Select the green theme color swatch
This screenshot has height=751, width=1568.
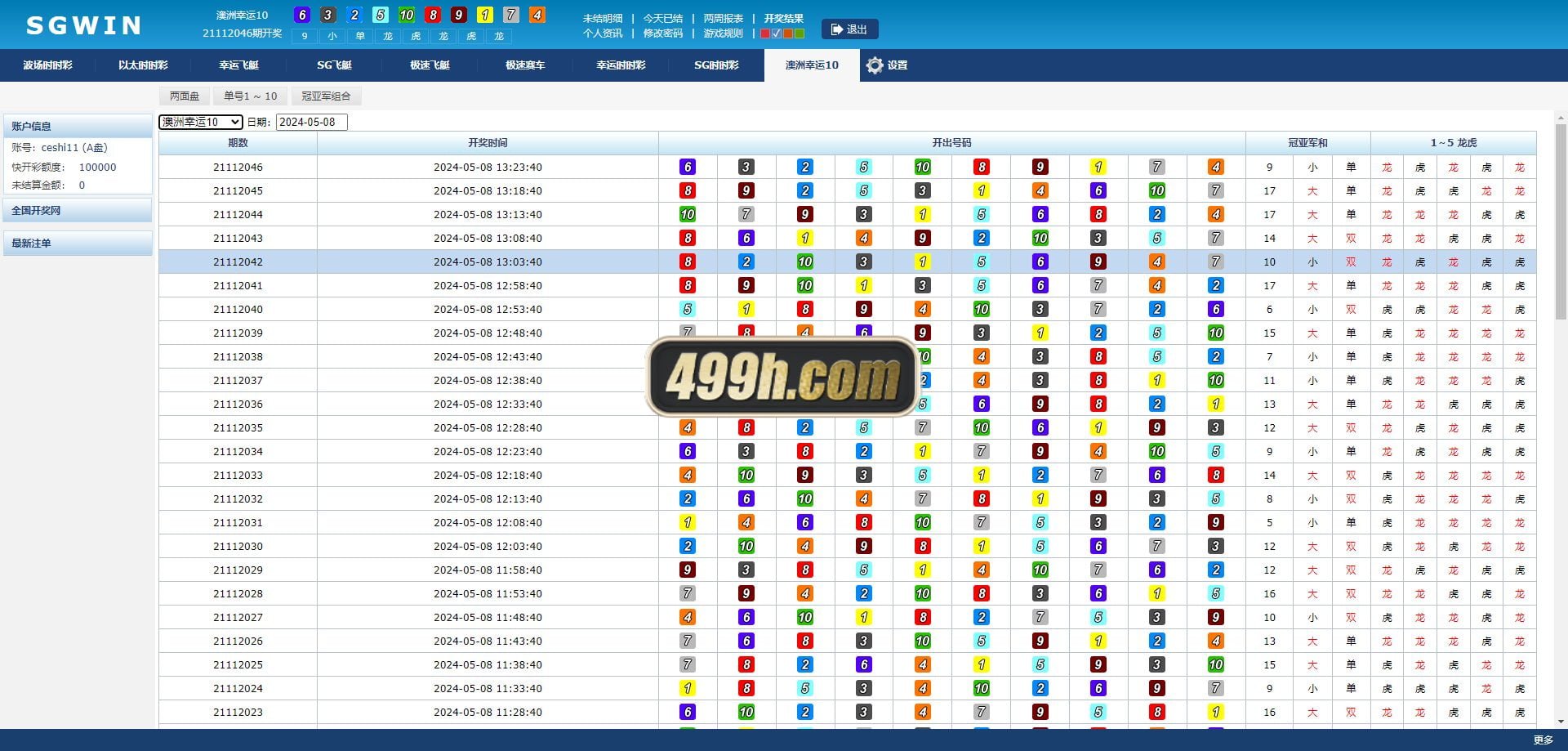coord(800,34)
